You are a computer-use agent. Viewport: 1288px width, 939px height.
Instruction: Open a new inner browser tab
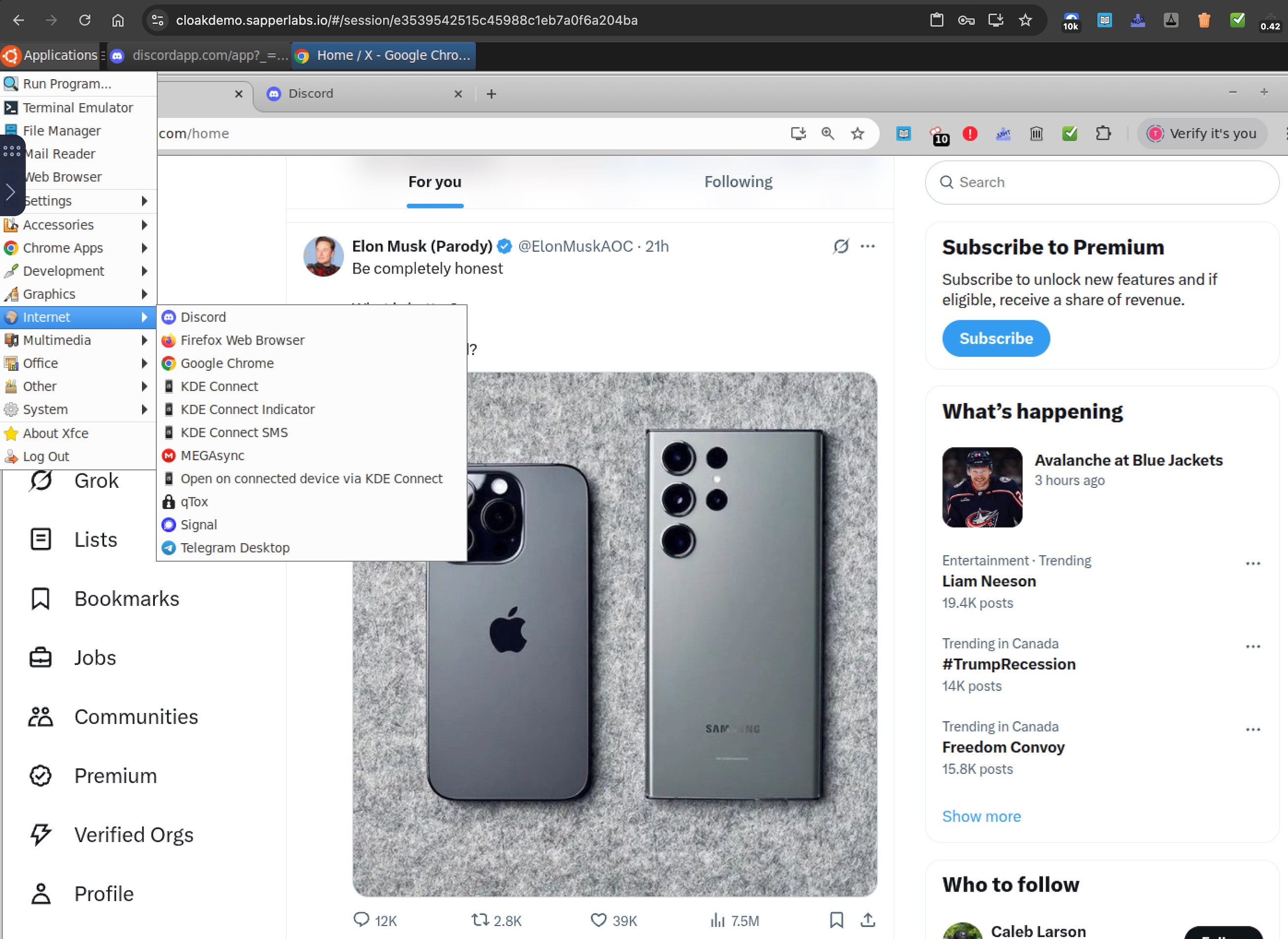(491, 94)
